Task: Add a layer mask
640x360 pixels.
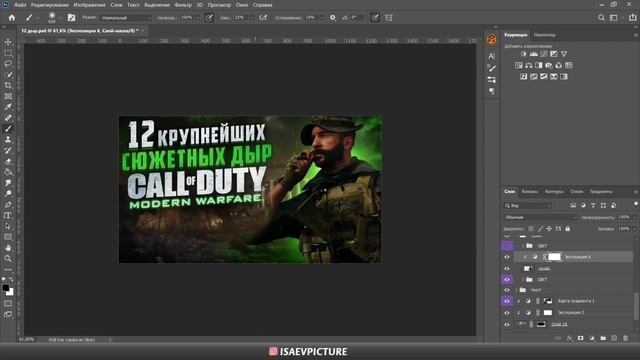Action: click(581, 338)
